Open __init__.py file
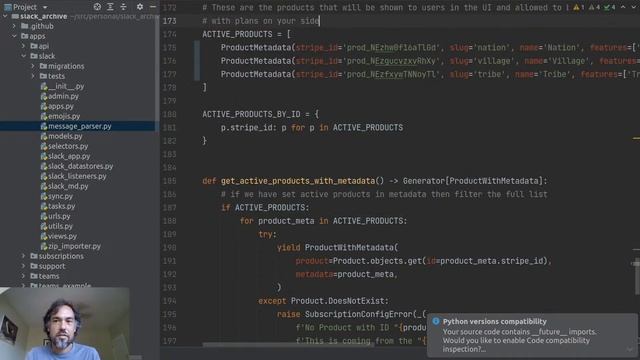Image resolution: width=640 pixels, height=360 pixels. [x=66, y=86]
